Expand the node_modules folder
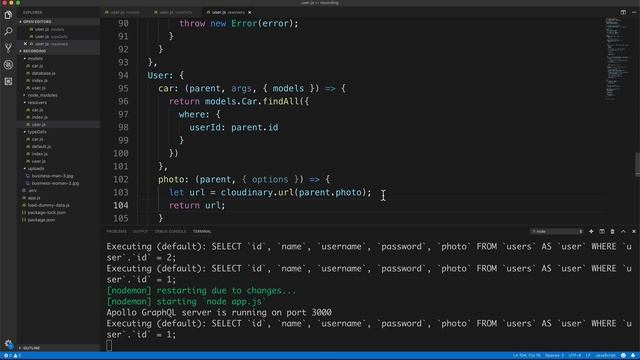 click(x=42, y=95)
